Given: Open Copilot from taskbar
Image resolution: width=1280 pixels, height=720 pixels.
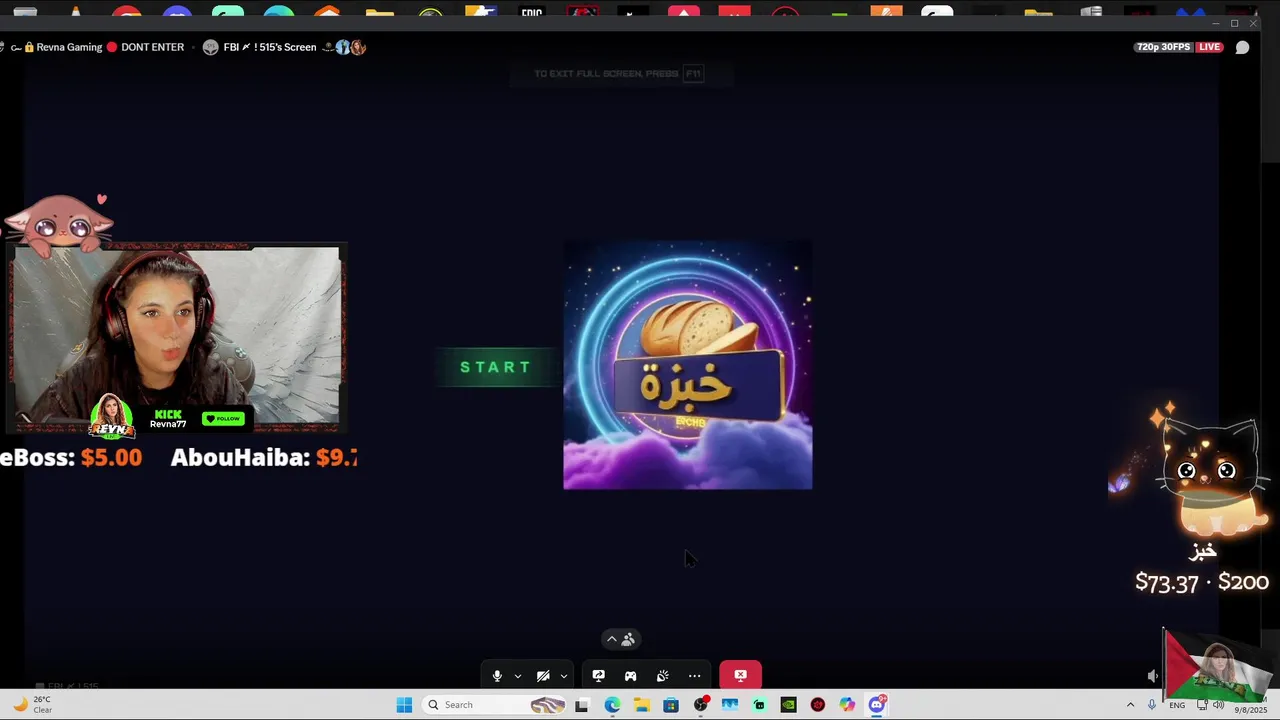Looking at the screenshot, I should [847, 705].
